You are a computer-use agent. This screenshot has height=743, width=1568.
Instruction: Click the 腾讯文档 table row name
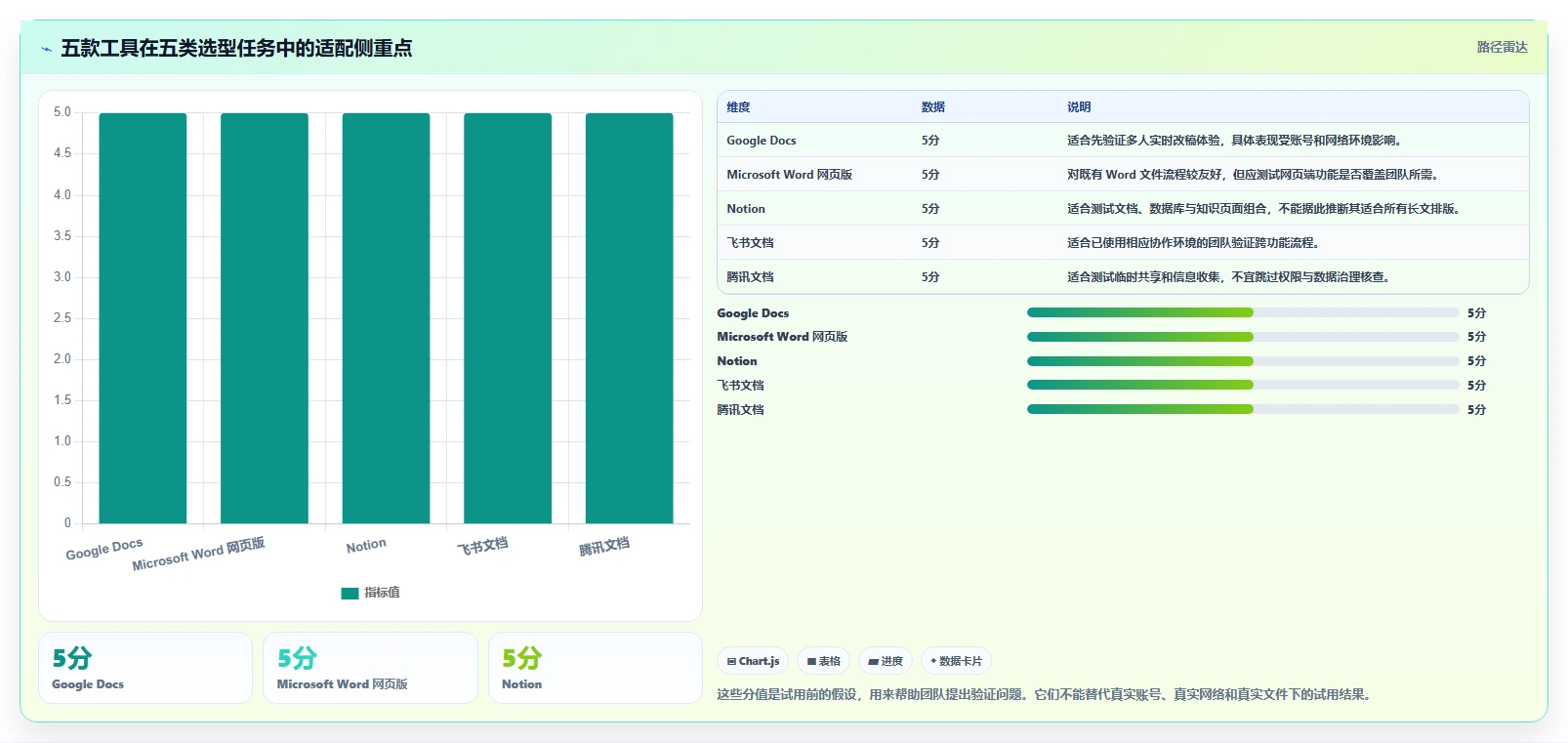click(750, 277)
